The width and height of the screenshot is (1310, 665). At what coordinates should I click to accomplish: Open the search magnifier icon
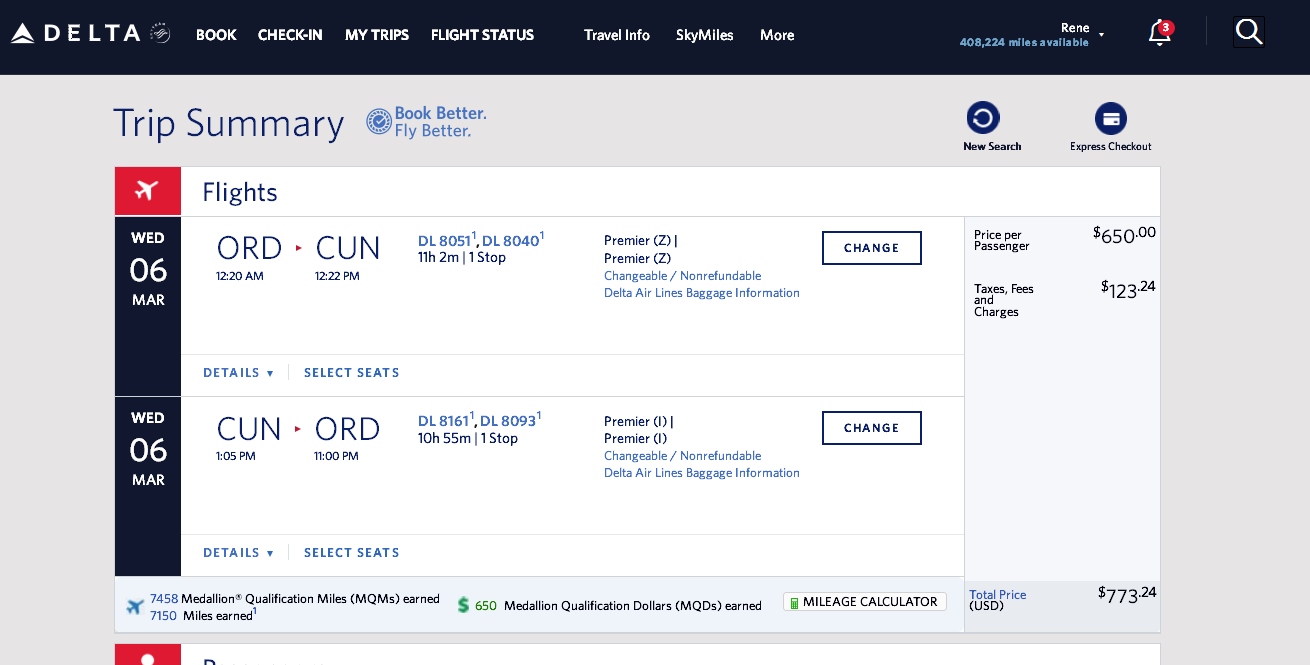click(1249, 31)
